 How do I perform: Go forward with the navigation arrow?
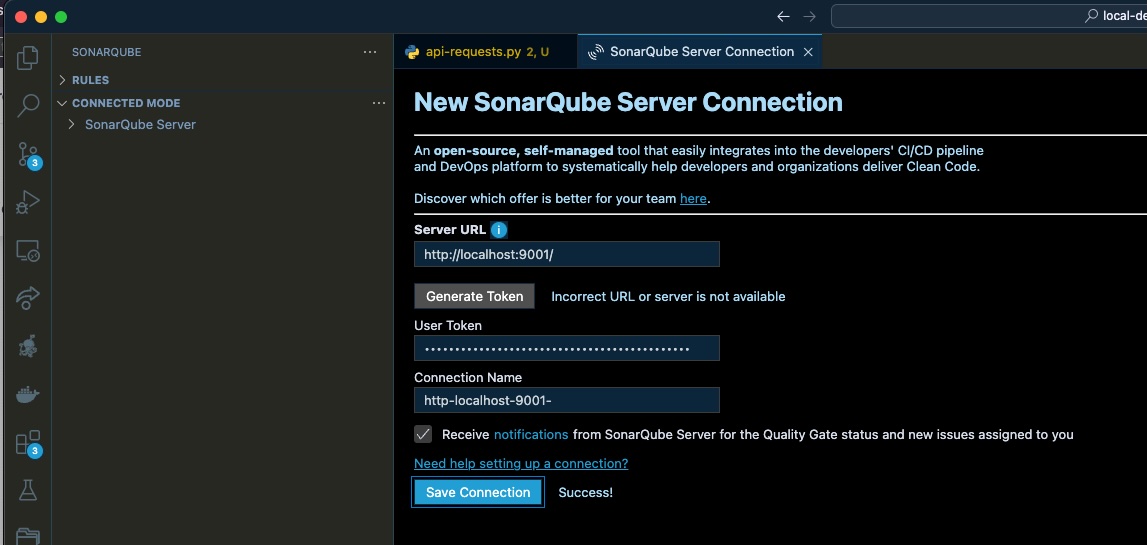point(809,16)
